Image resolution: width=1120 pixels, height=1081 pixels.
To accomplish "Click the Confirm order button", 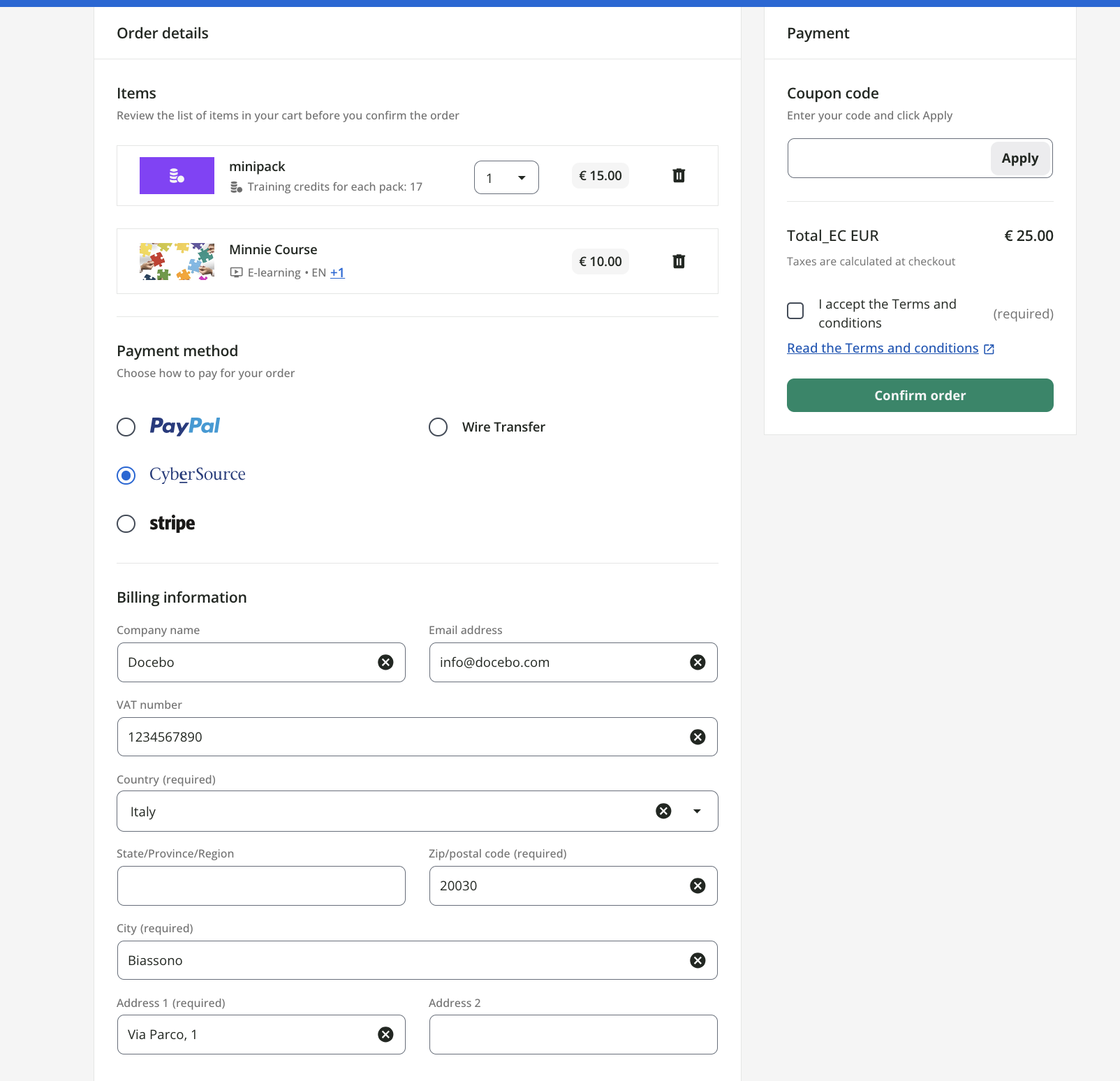I will (920, 395).
